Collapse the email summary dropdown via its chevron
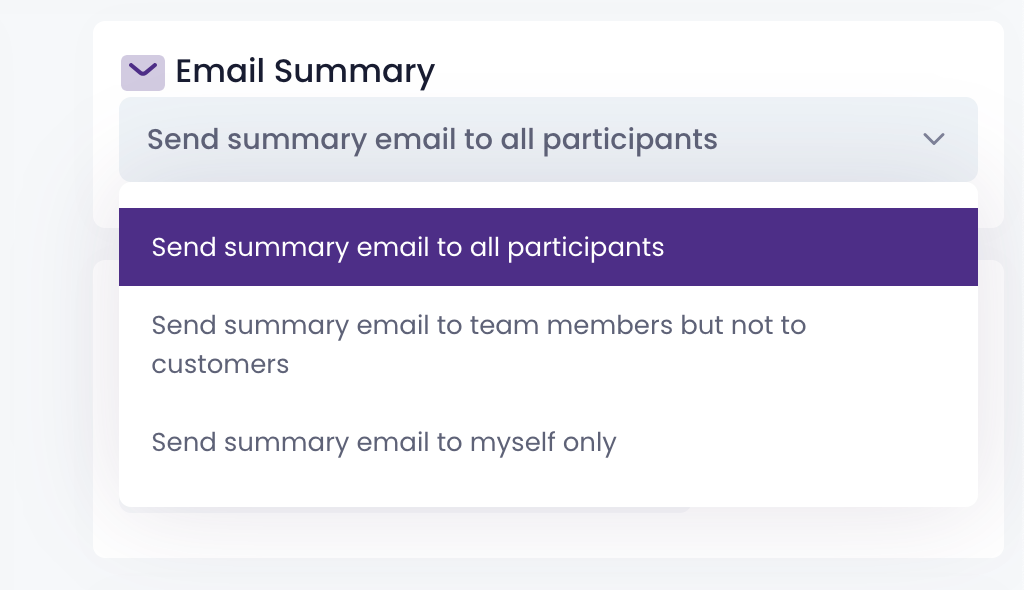 tap(934, 139)
